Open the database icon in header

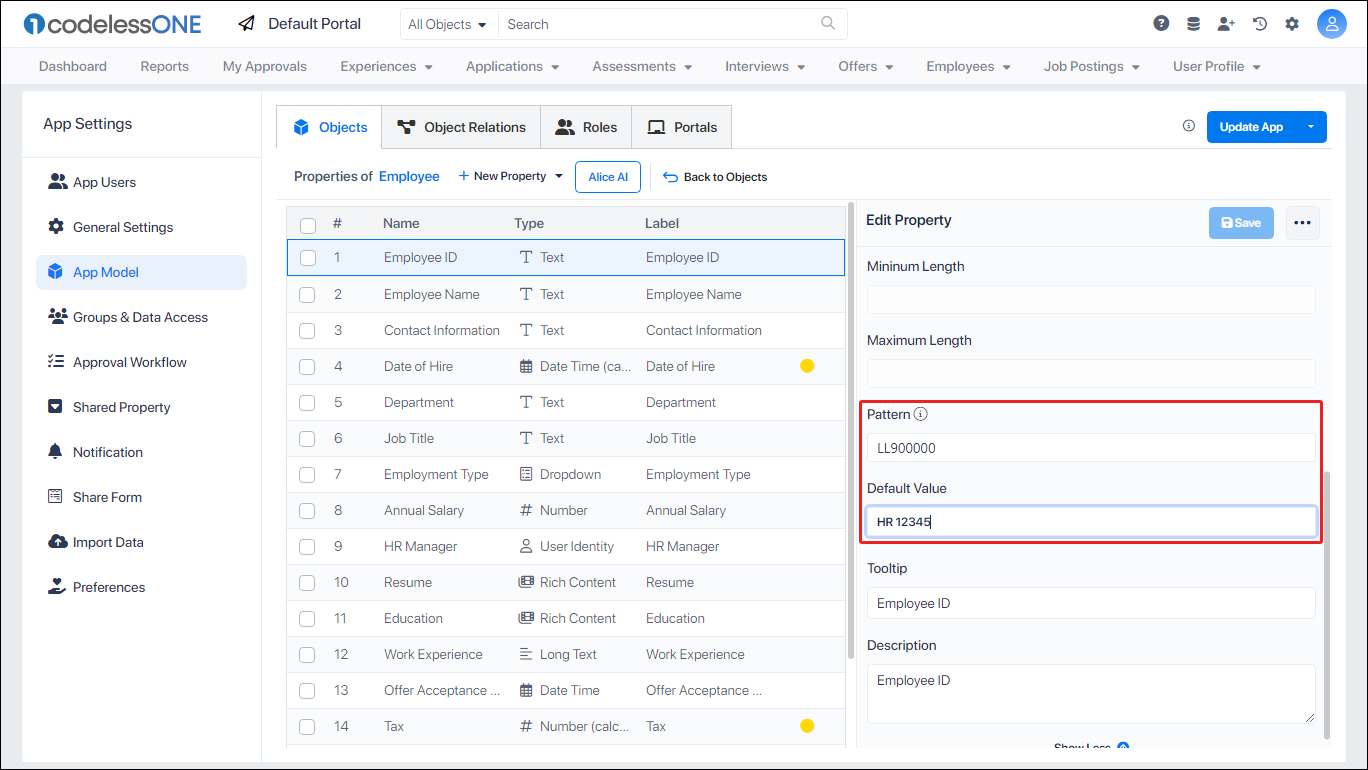tap(1193, 24)
